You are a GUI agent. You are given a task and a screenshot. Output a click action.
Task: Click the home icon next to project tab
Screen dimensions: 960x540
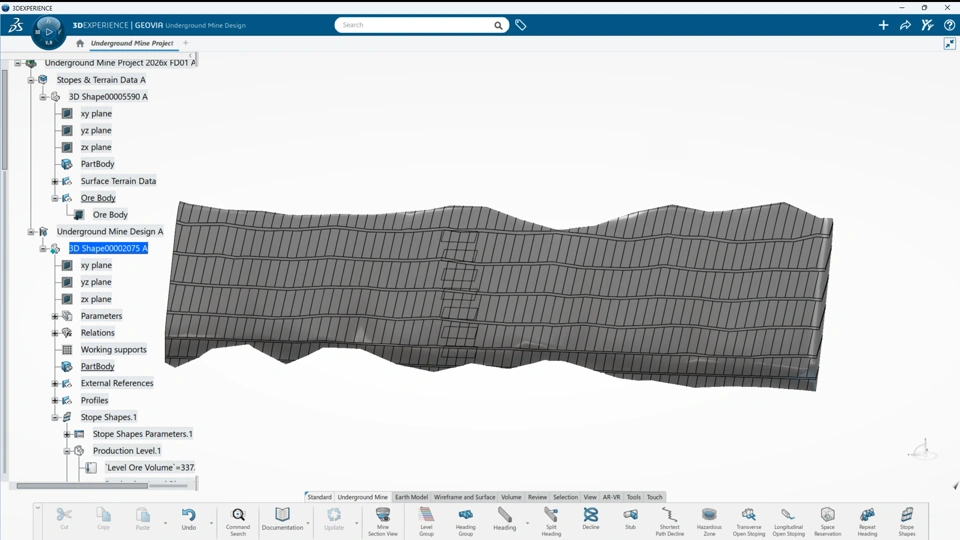coord(80,43)
